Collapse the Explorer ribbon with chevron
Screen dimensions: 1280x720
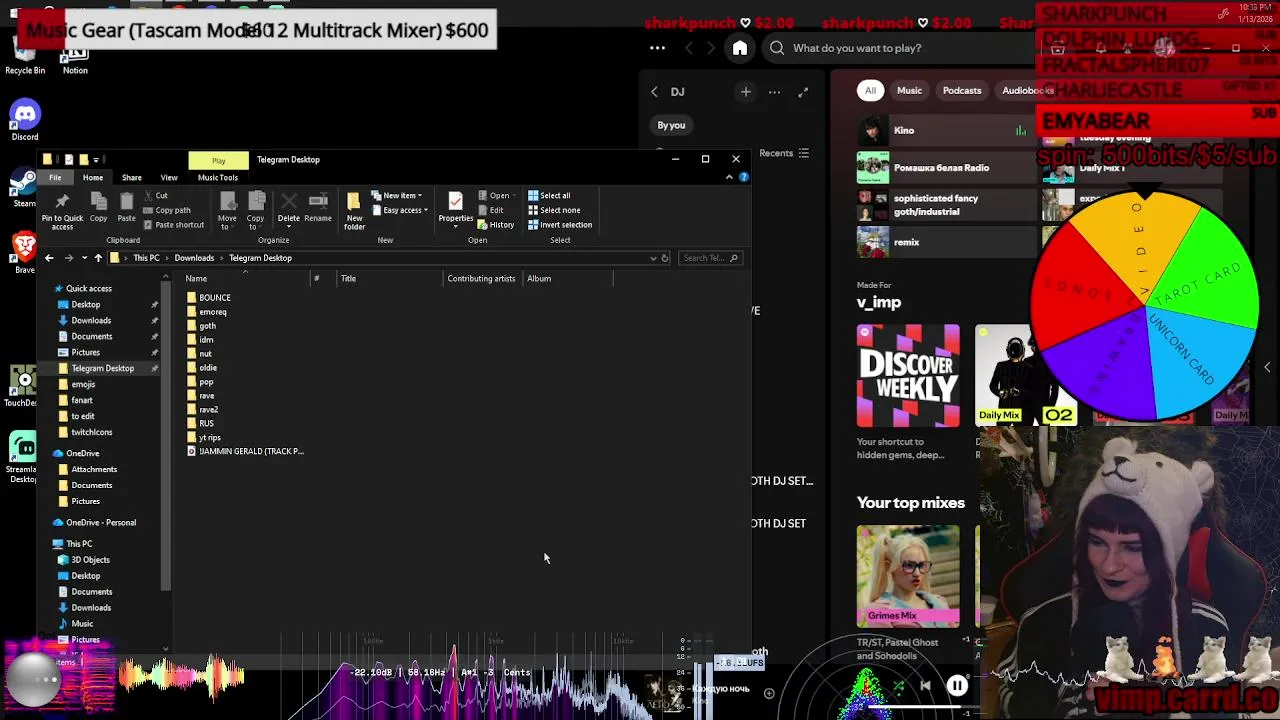[729, 177]
